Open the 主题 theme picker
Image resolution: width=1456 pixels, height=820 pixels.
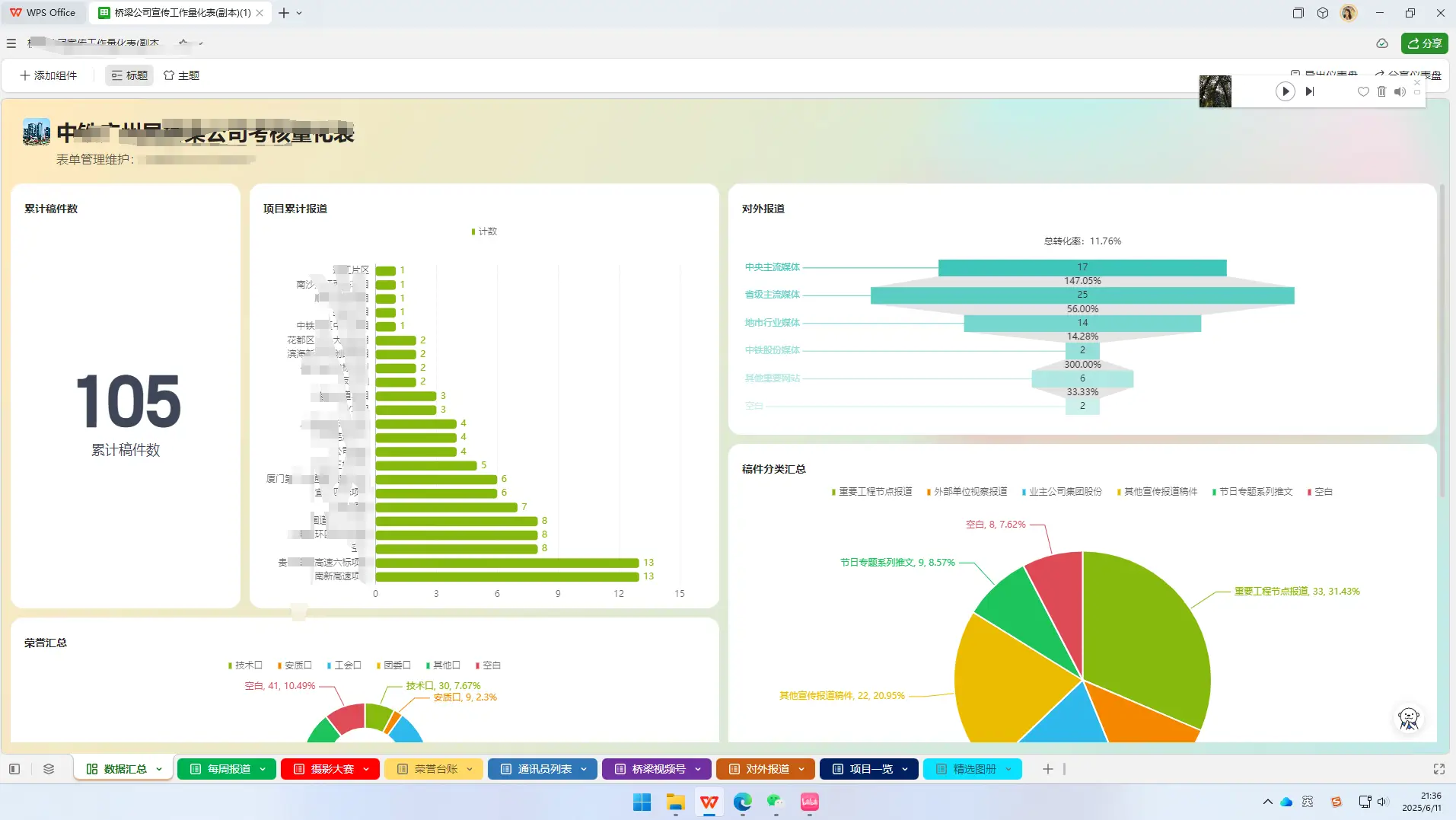tap(181, 75)
